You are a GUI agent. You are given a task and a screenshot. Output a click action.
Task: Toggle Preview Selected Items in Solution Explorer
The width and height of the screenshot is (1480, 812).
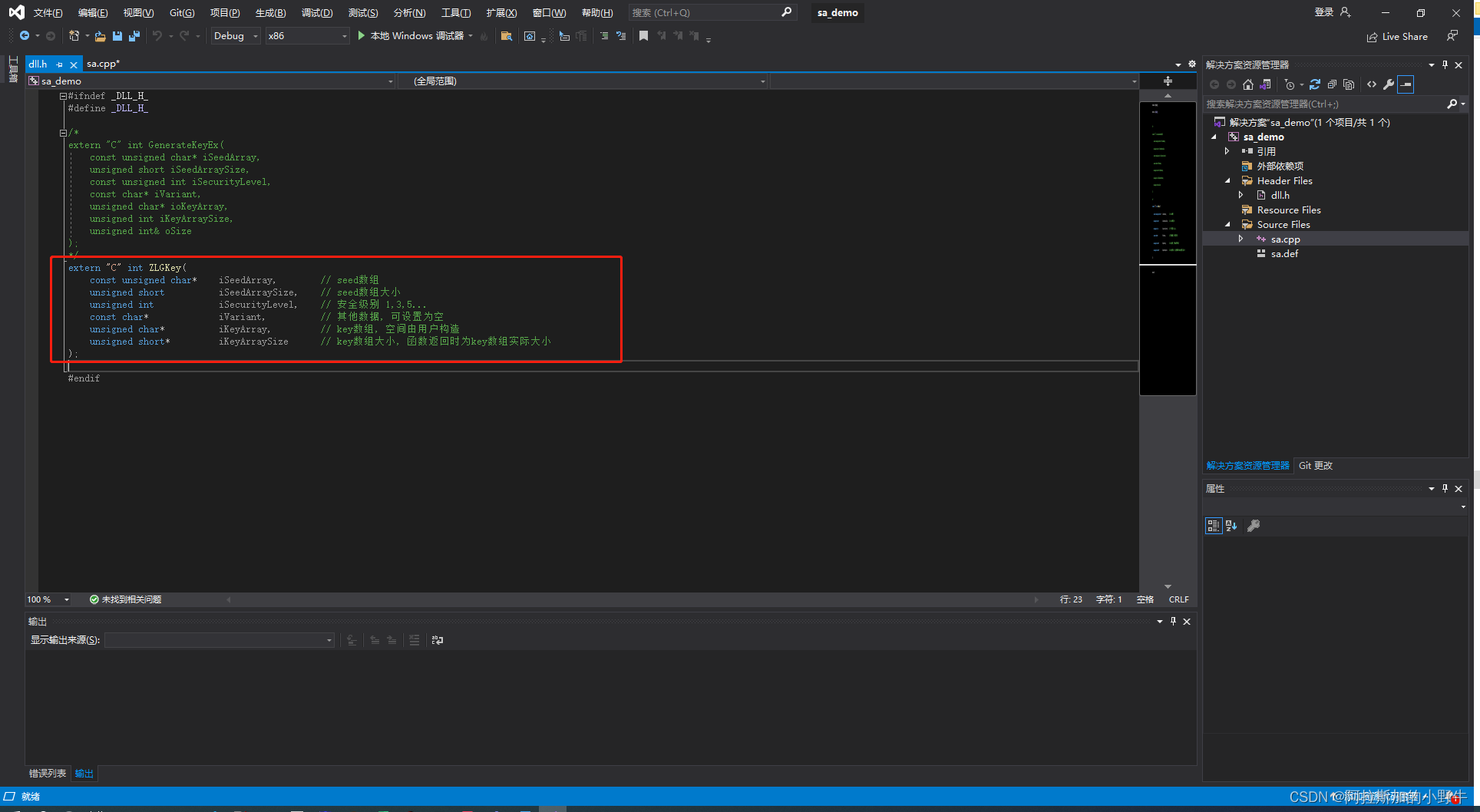(1406, 84)
